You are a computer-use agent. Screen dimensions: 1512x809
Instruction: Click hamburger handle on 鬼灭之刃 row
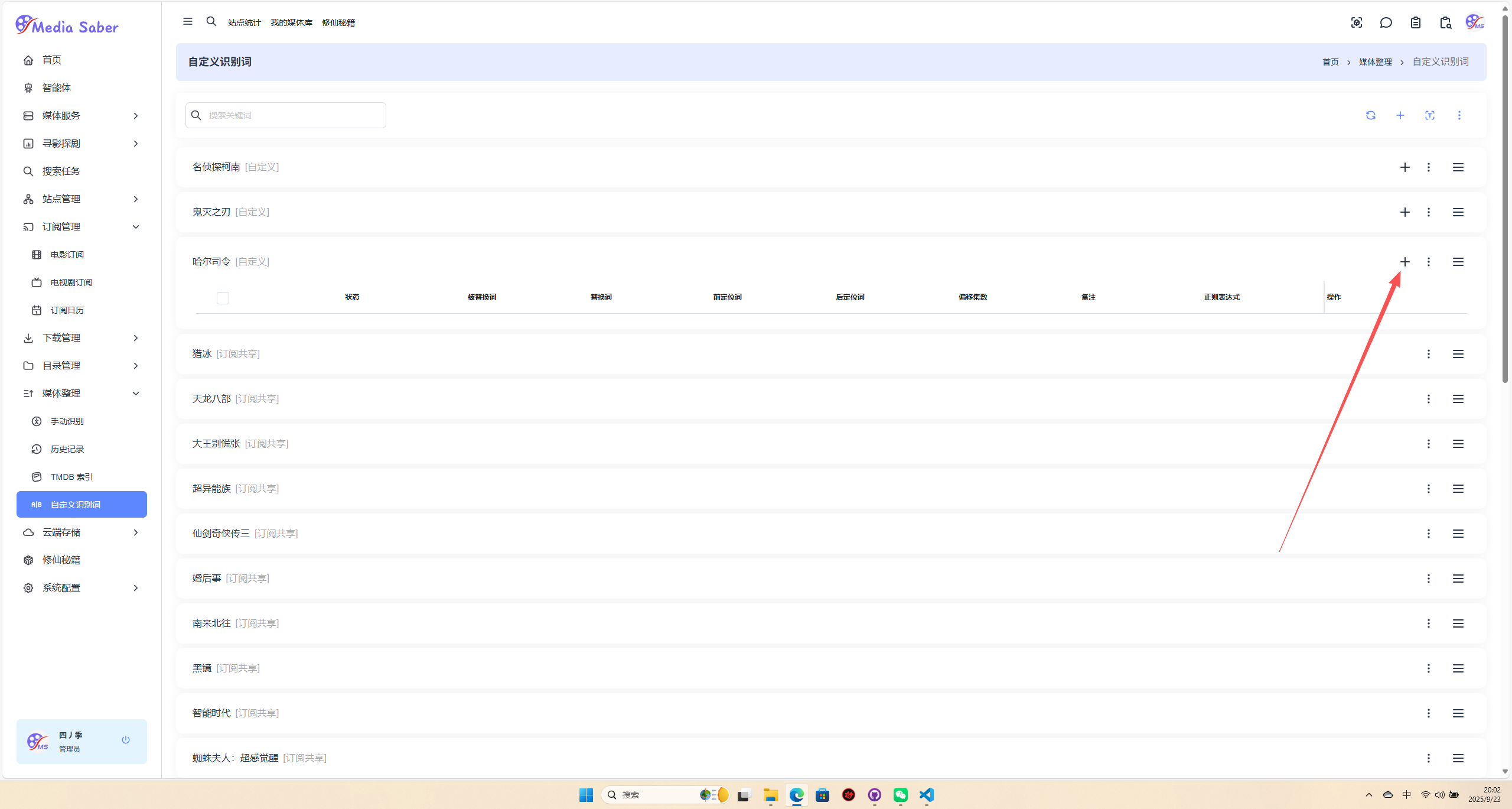[x=1458, y=212]
